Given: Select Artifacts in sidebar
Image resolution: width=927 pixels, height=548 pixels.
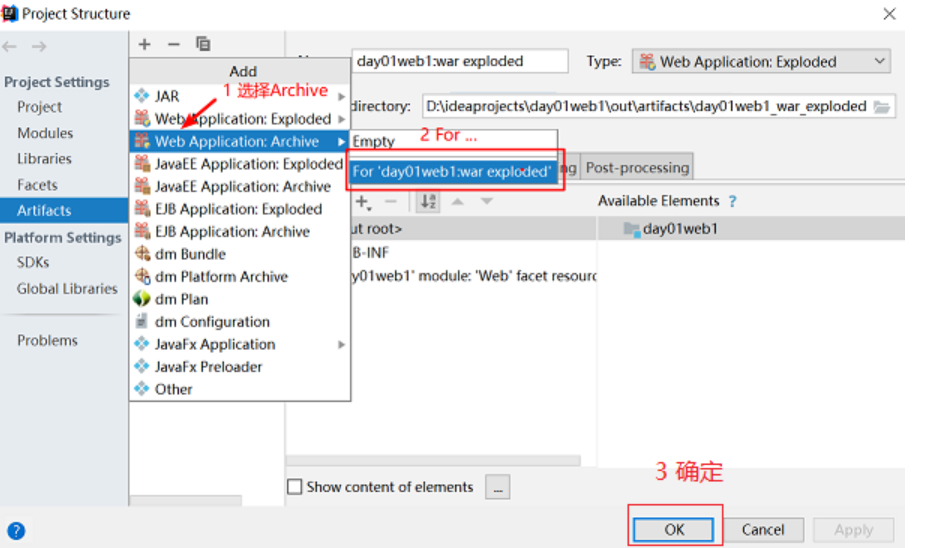Looking at the screenshot, I should tap(64, 210).
